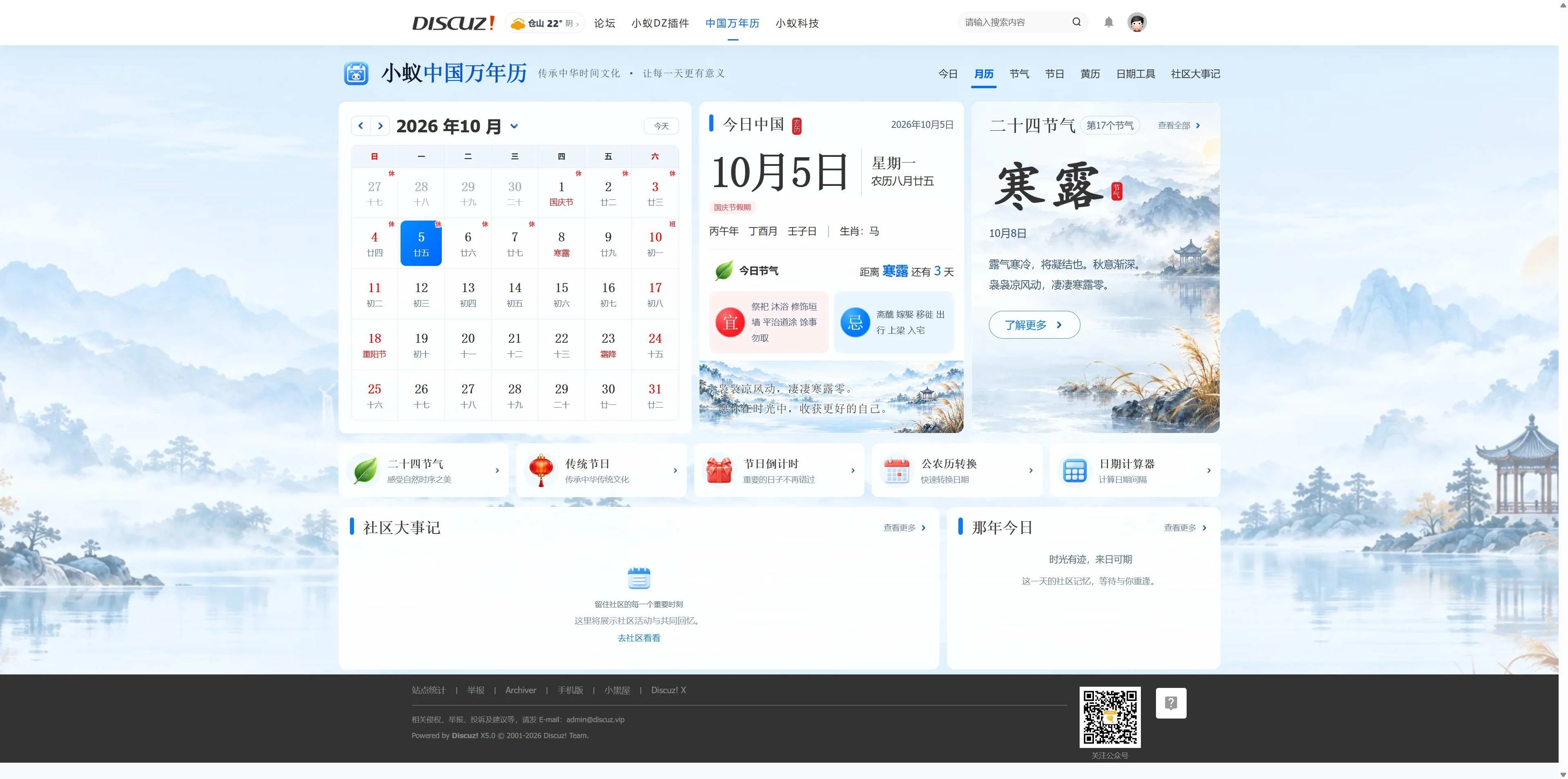Screen dimensions: 1568x779
Task: Open the 站点统计 footer link
Action: point(428,690)
